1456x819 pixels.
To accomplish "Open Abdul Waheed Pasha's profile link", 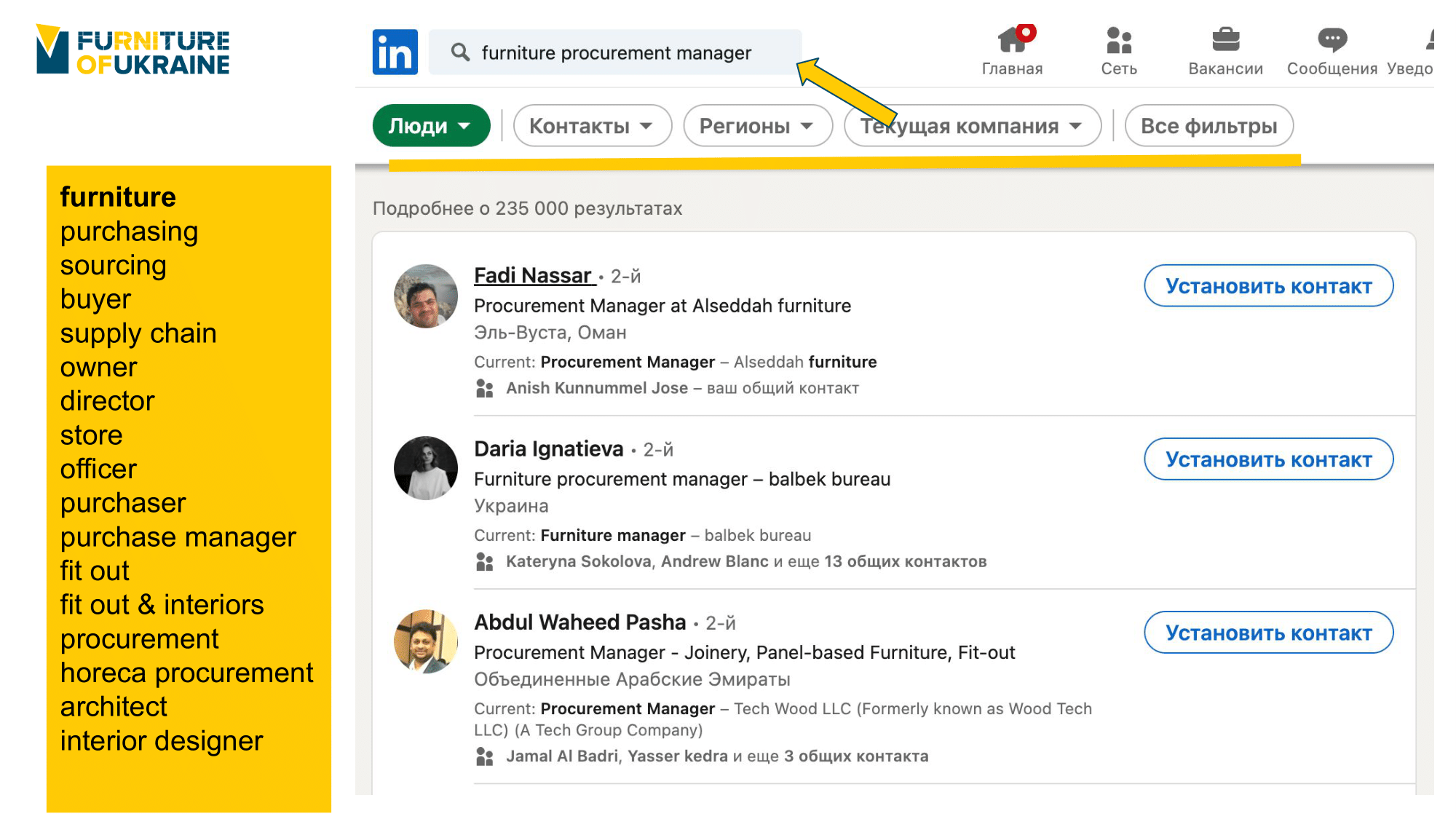I will tap(580, 622).
